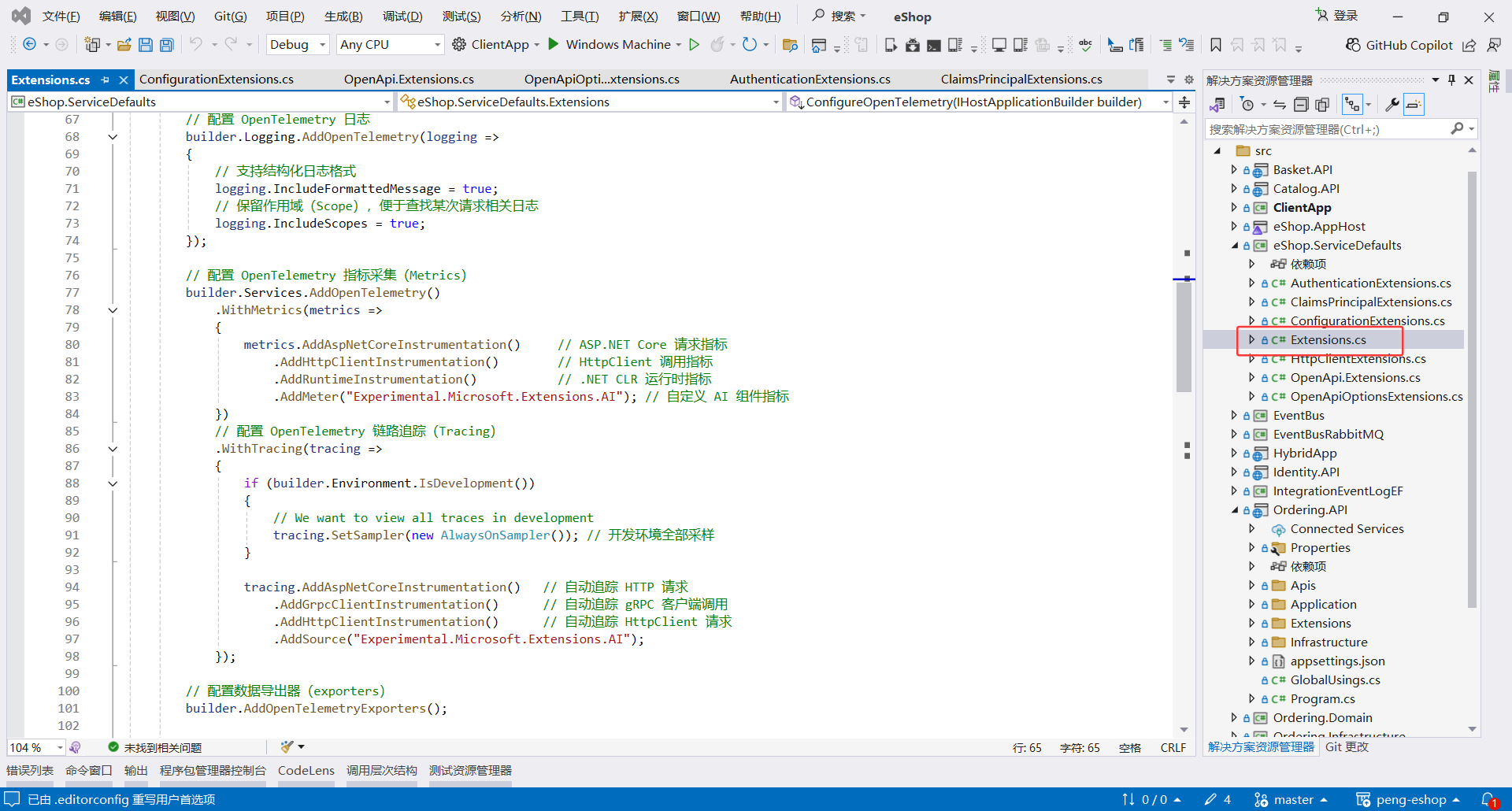Open the Debug configuration dropdown
Screen dimensions: 1512x811
click(297, 45)
